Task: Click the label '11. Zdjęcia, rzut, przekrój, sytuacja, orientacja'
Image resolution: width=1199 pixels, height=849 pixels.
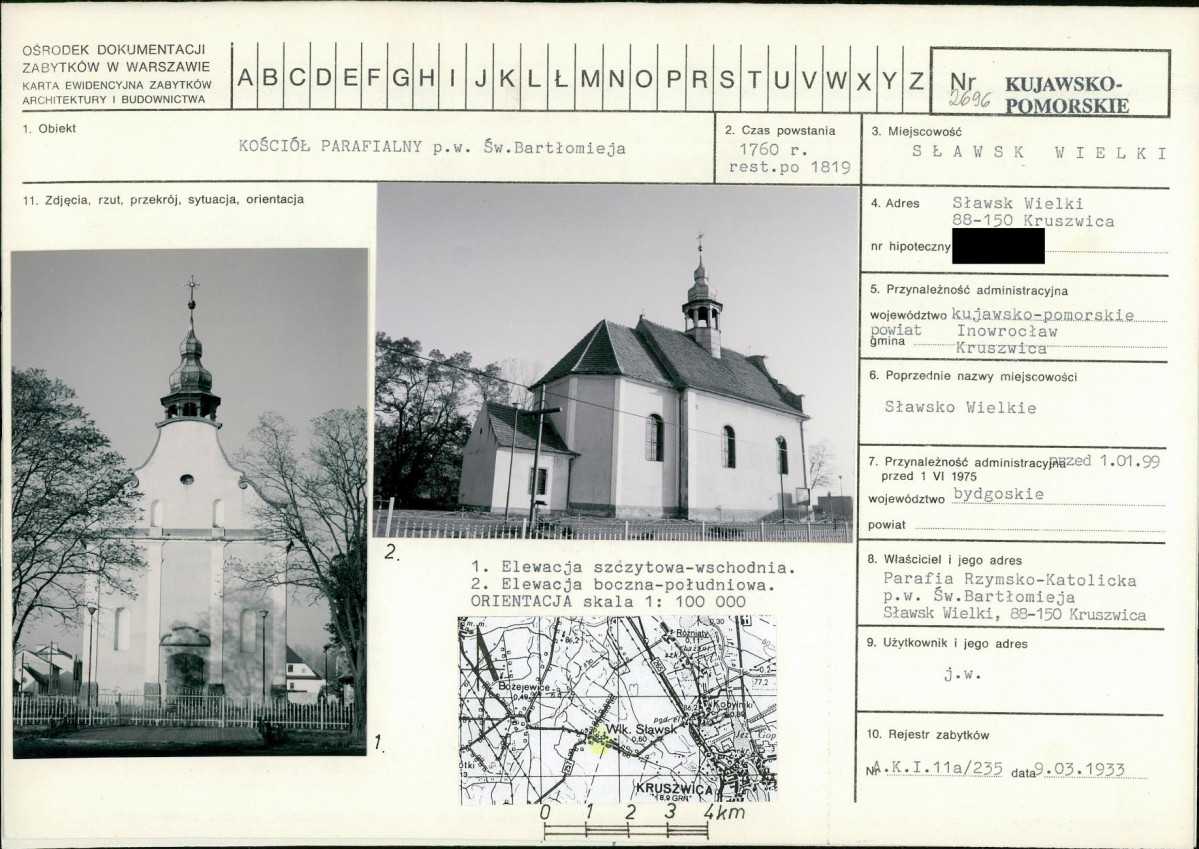Action: (164, 200)
